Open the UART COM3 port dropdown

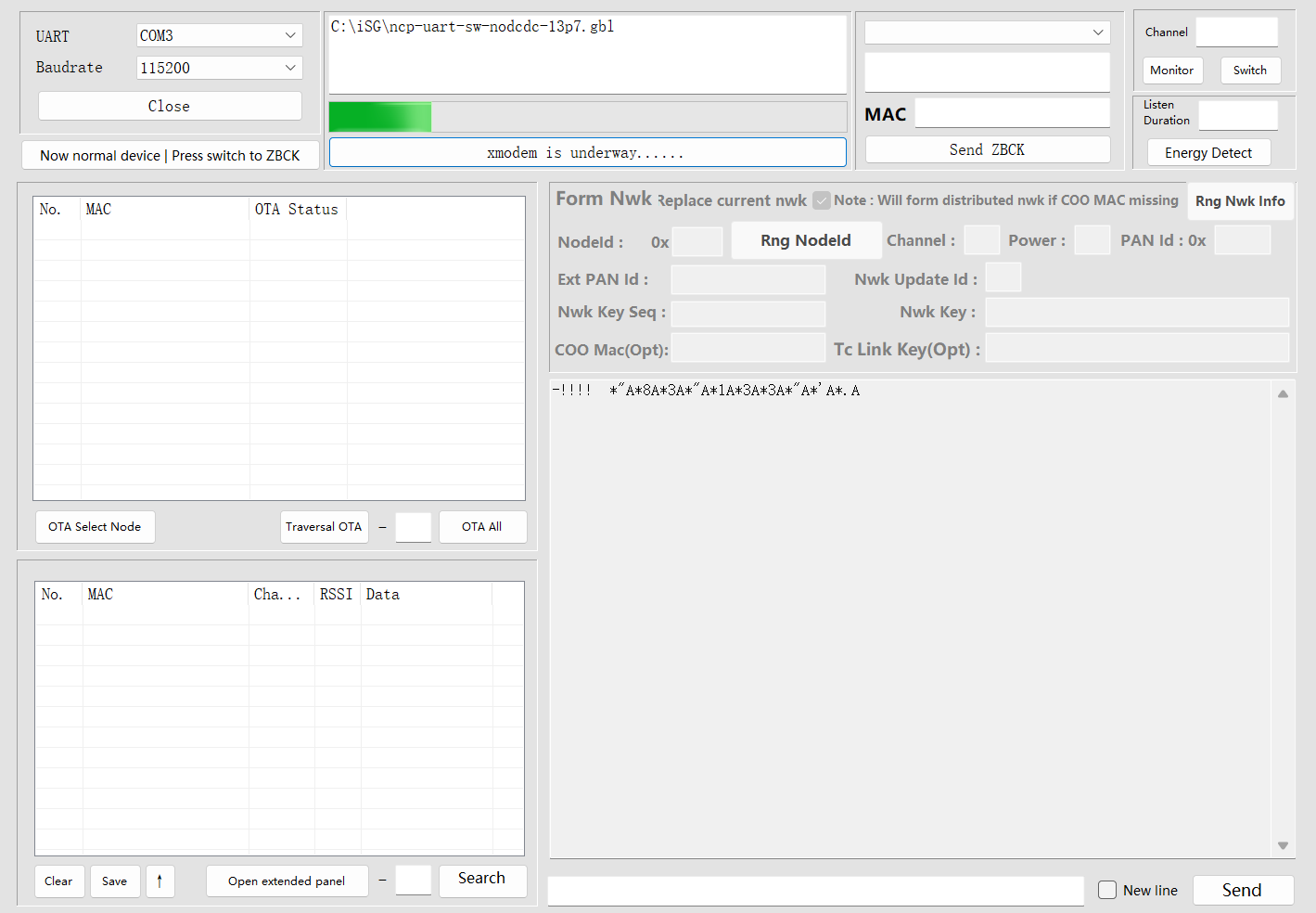pyautogui.click(x=219, y=35)
